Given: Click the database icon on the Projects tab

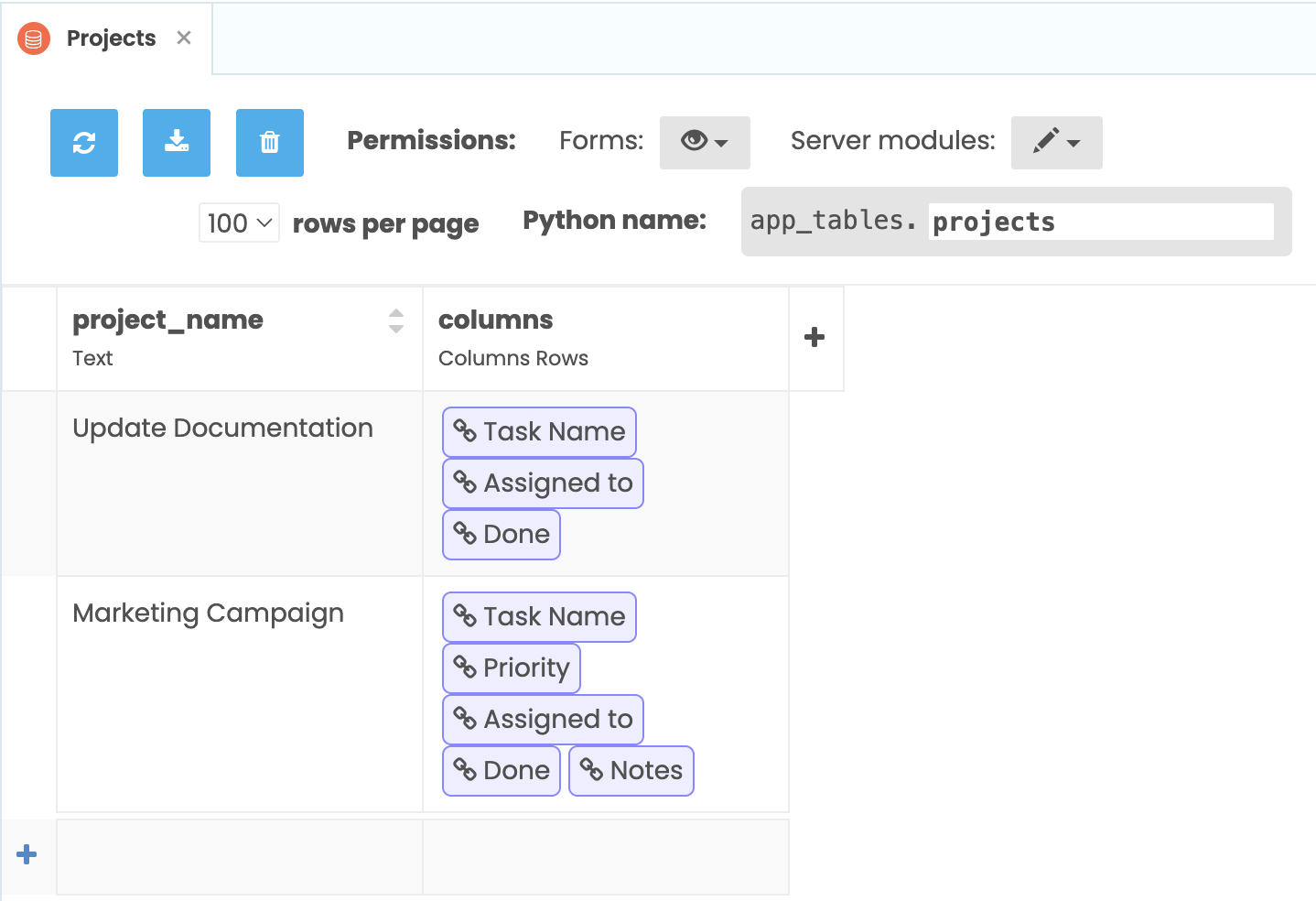Looking at the screenshot, I should (x=33, y=38).
